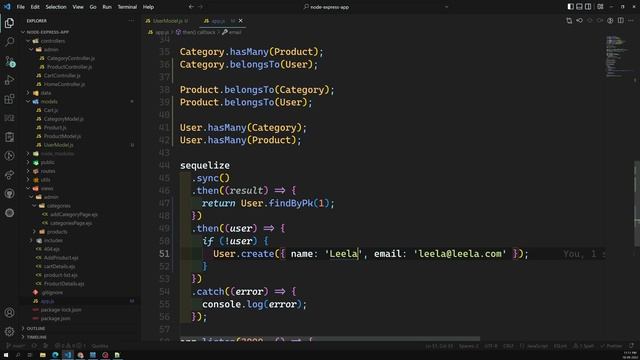Go forward with the title bar right arrow

(200, 7)
